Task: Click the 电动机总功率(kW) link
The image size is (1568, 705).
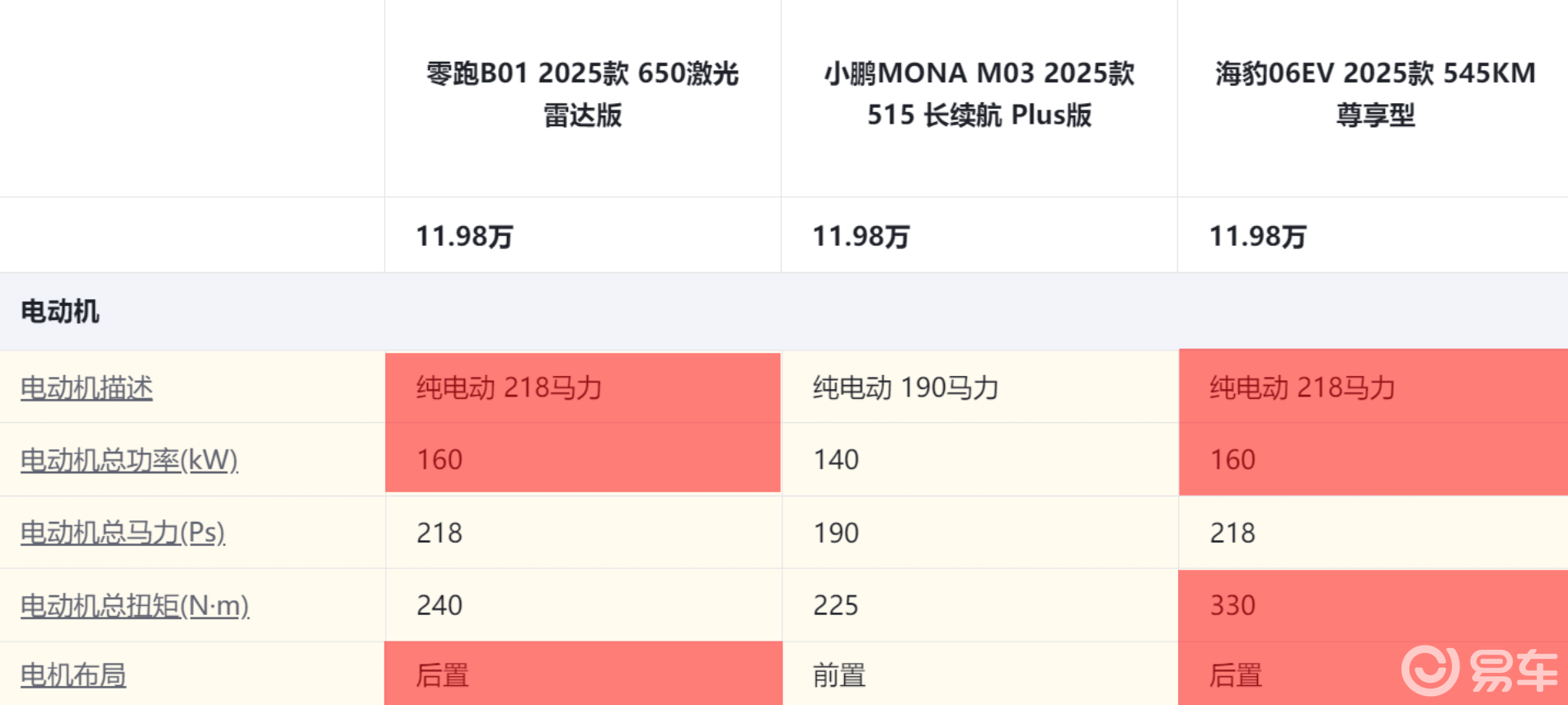Action: [x=129, y=460]
